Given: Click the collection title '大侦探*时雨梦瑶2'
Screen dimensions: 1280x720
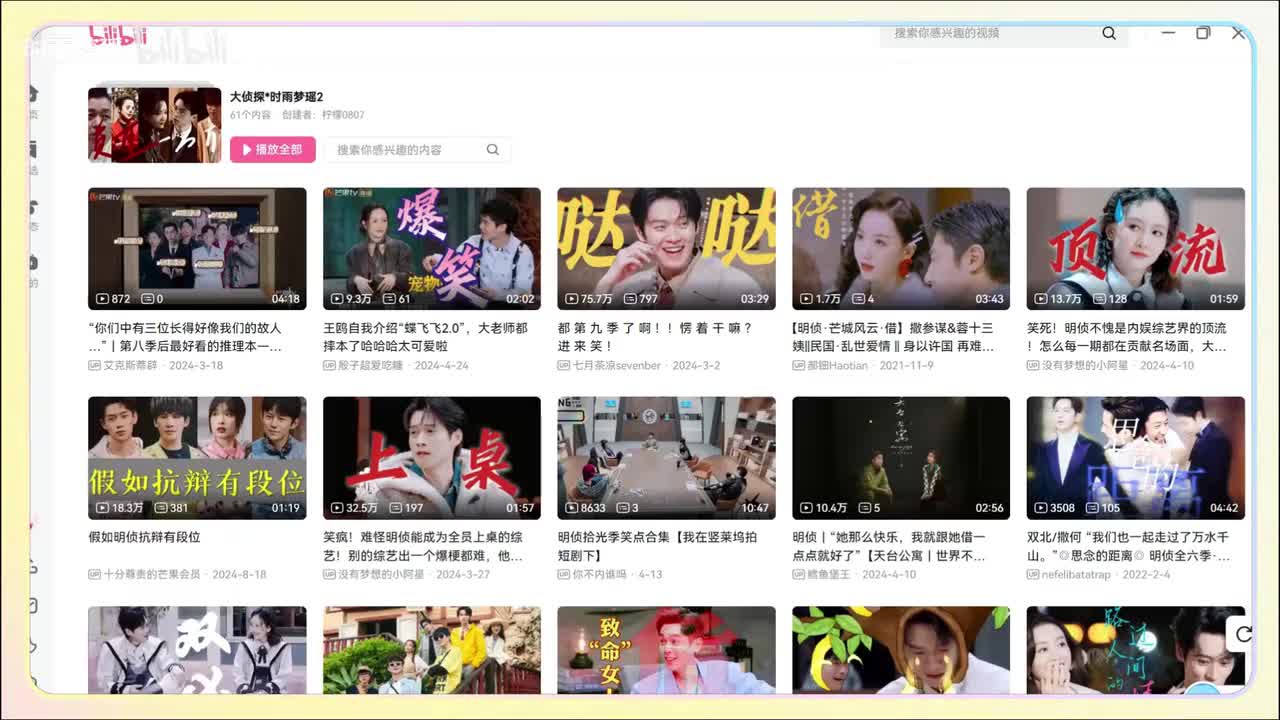Looking at the screenshot, I should click(x=277, y=97).
